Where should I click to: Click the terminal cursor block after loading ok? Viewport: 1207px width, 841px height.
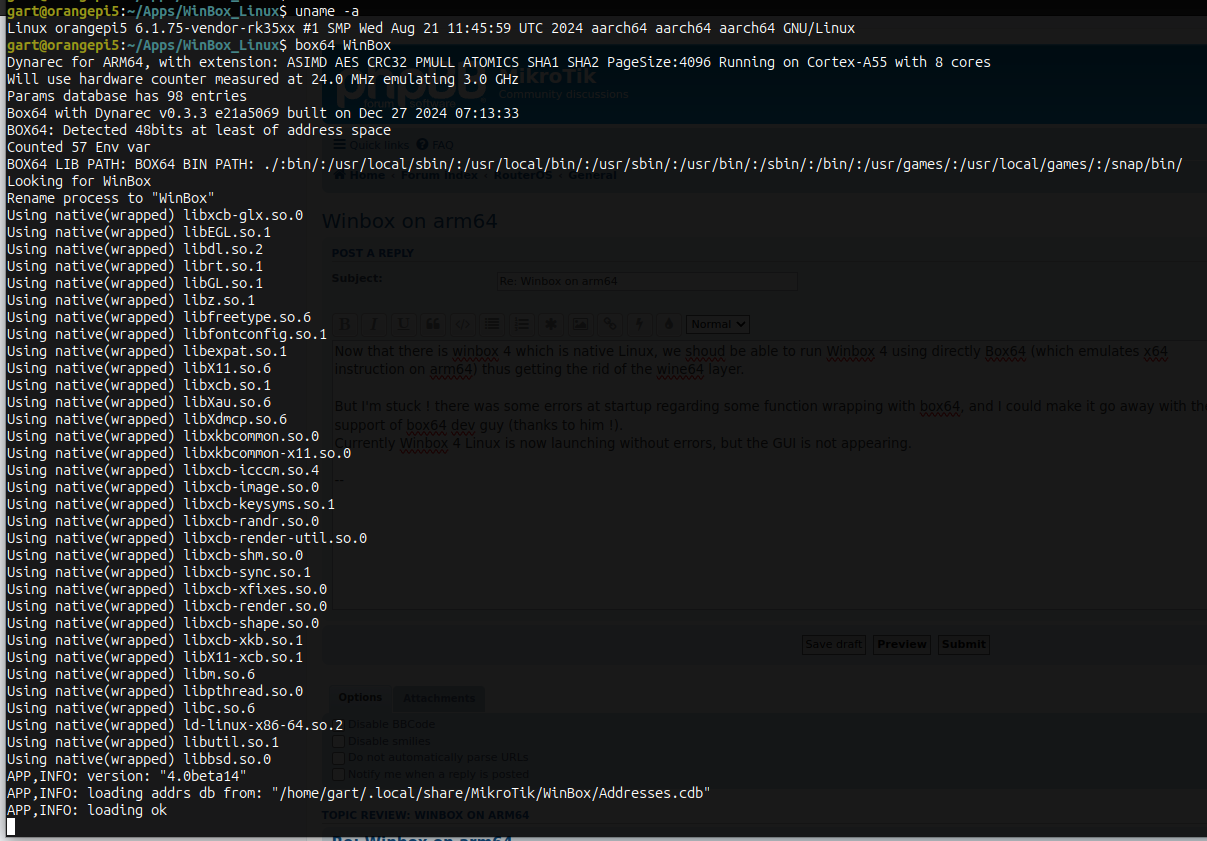pyautogui.click(x=11, y=827)
